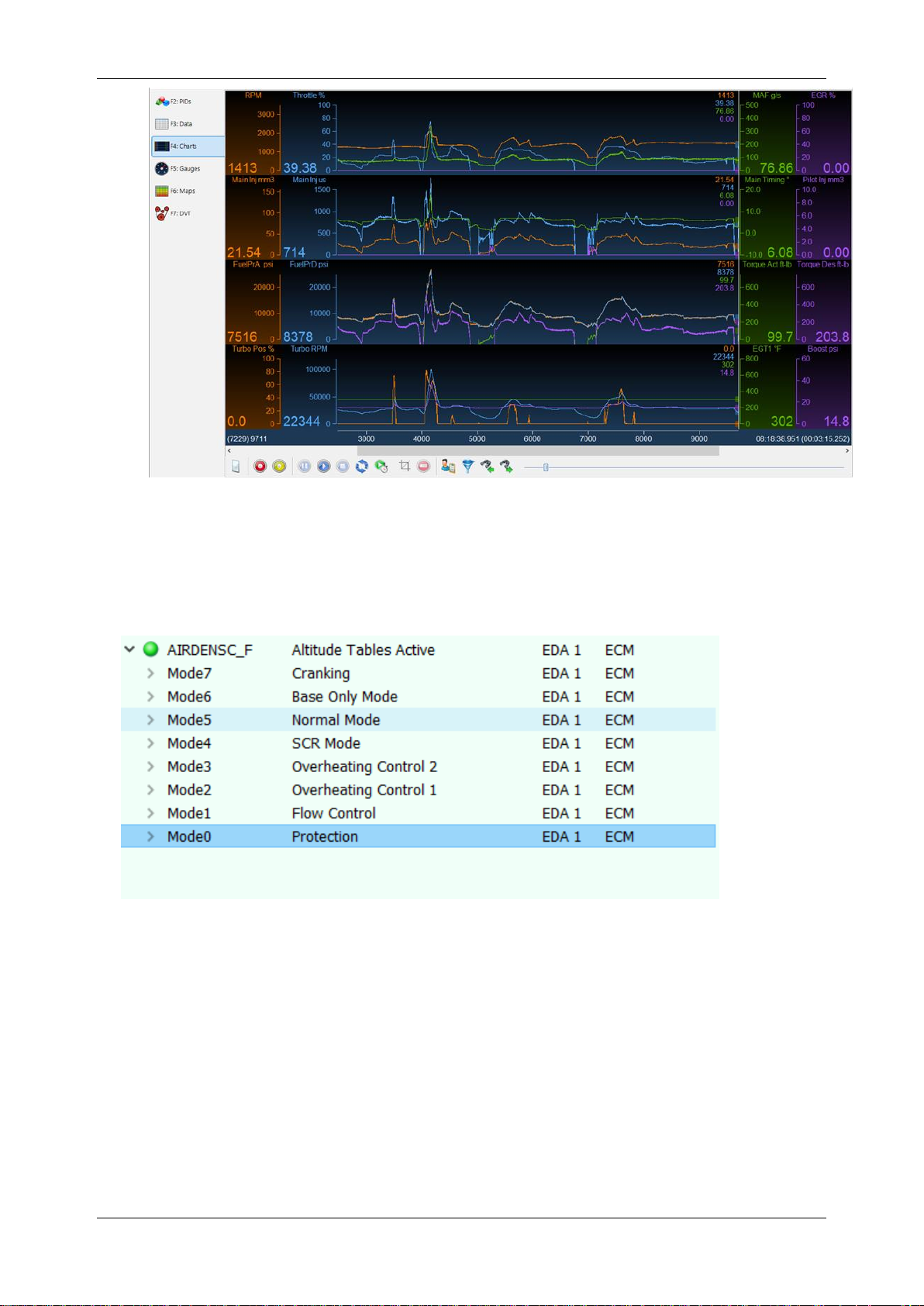924x1306 pixels.
Task: Open the F3: Data view
Action: click(x=187, y=124)
